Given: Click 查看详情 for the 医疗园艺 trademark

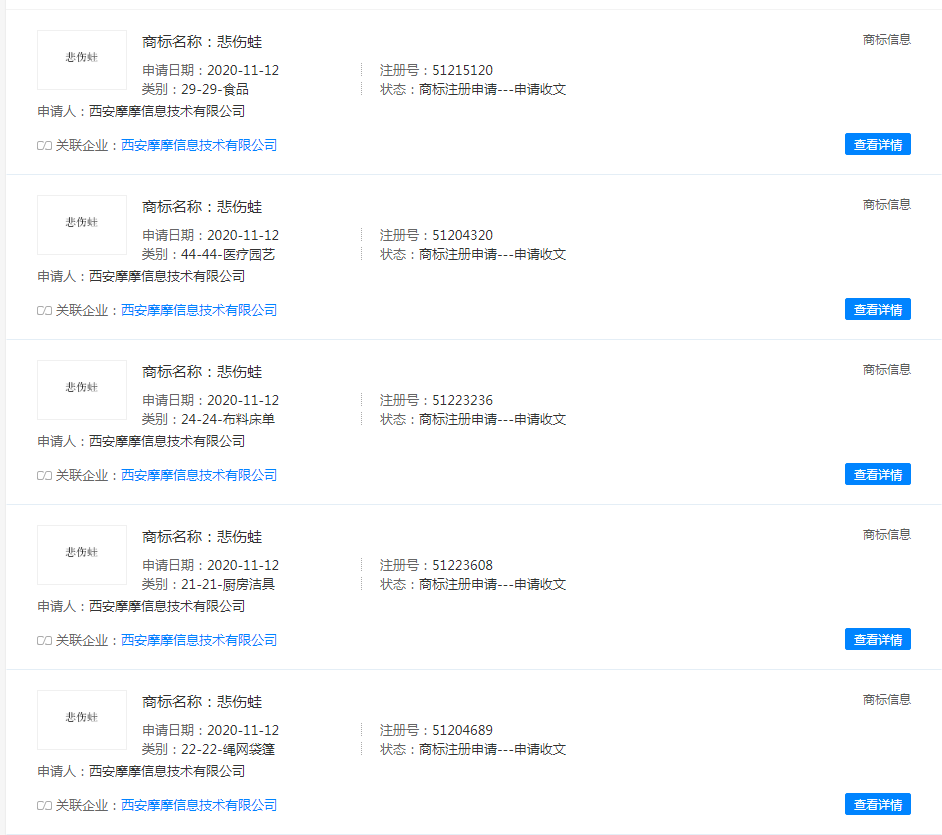Looking at the screenshot, I should point(877,309).
